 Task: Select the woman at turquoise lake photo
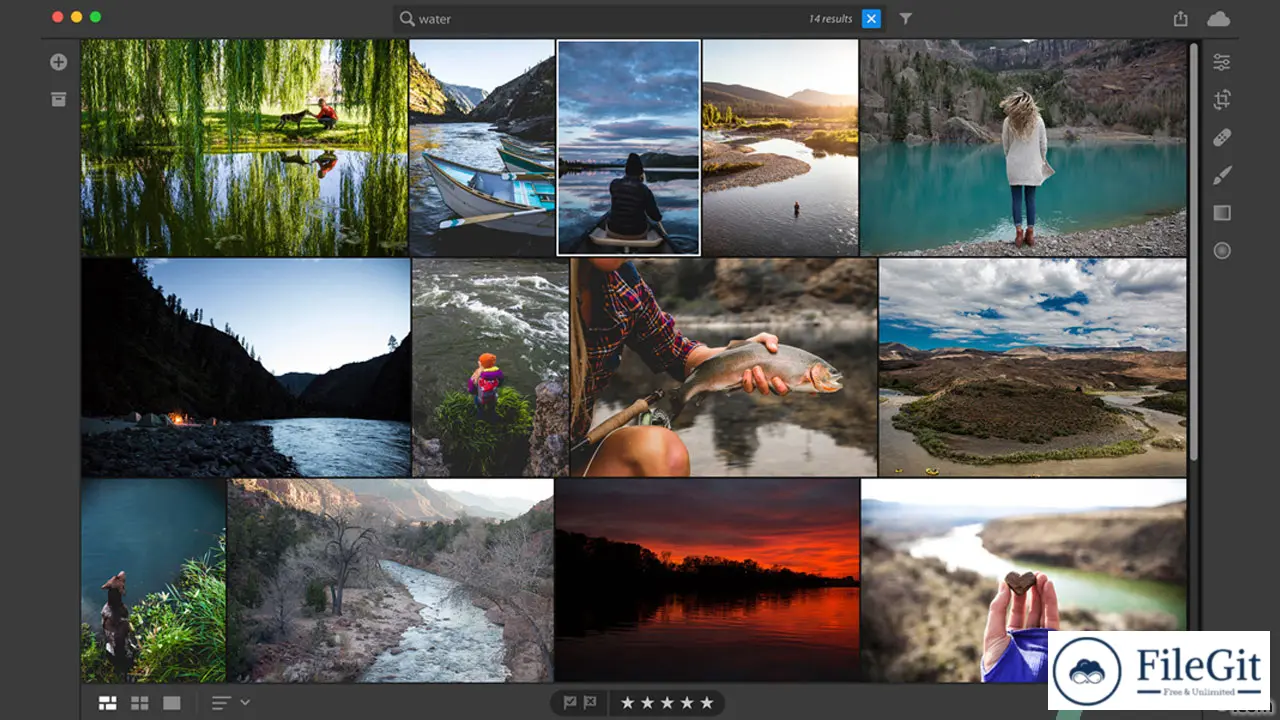click(x=1023, y=148)
